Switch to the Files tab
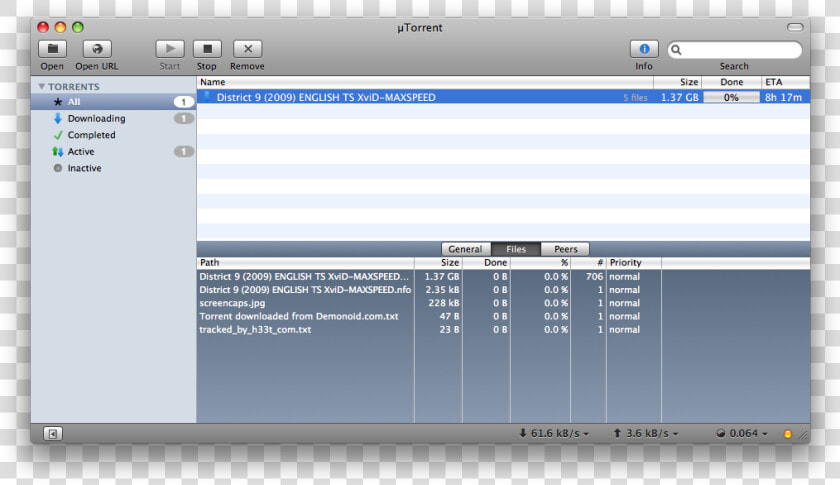This screenshot has width=840, height=485. (x=516, y=249)
